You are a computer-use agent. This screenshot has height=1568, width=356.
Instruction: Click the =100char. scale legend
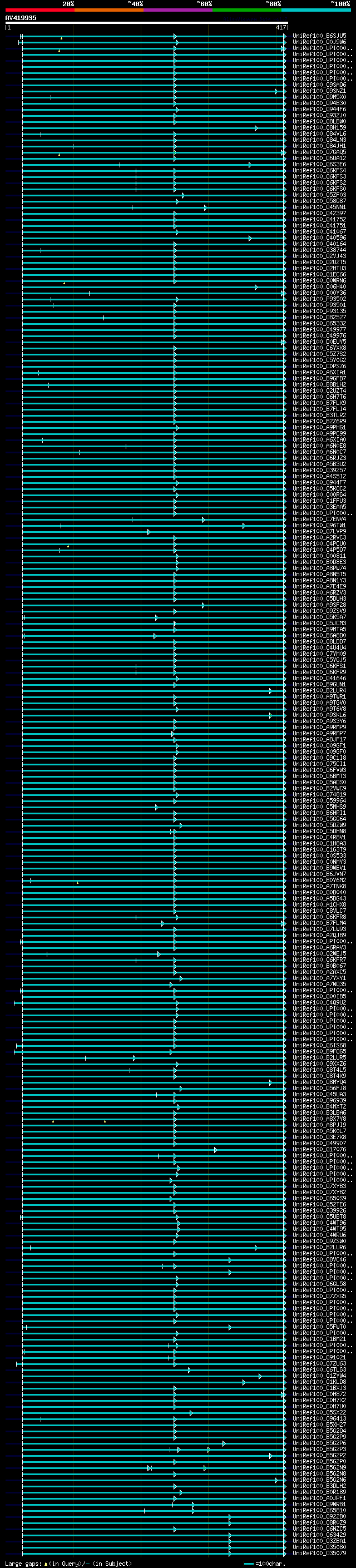coord(265,1563)
